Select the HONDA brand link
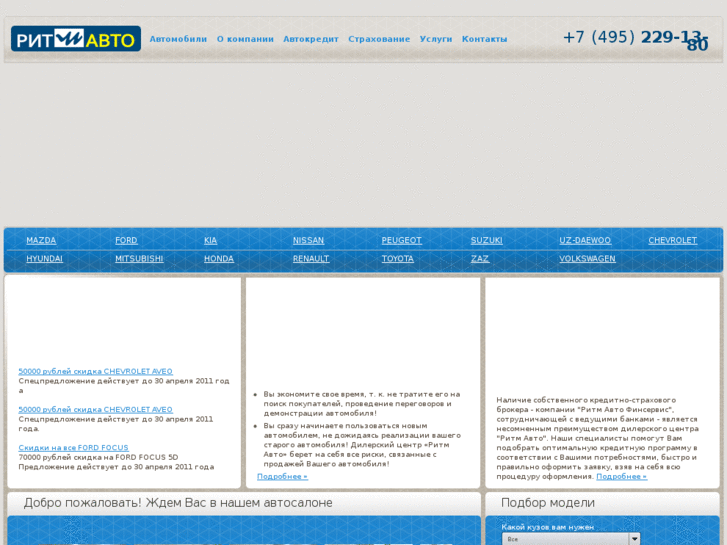 click(219, 259)
